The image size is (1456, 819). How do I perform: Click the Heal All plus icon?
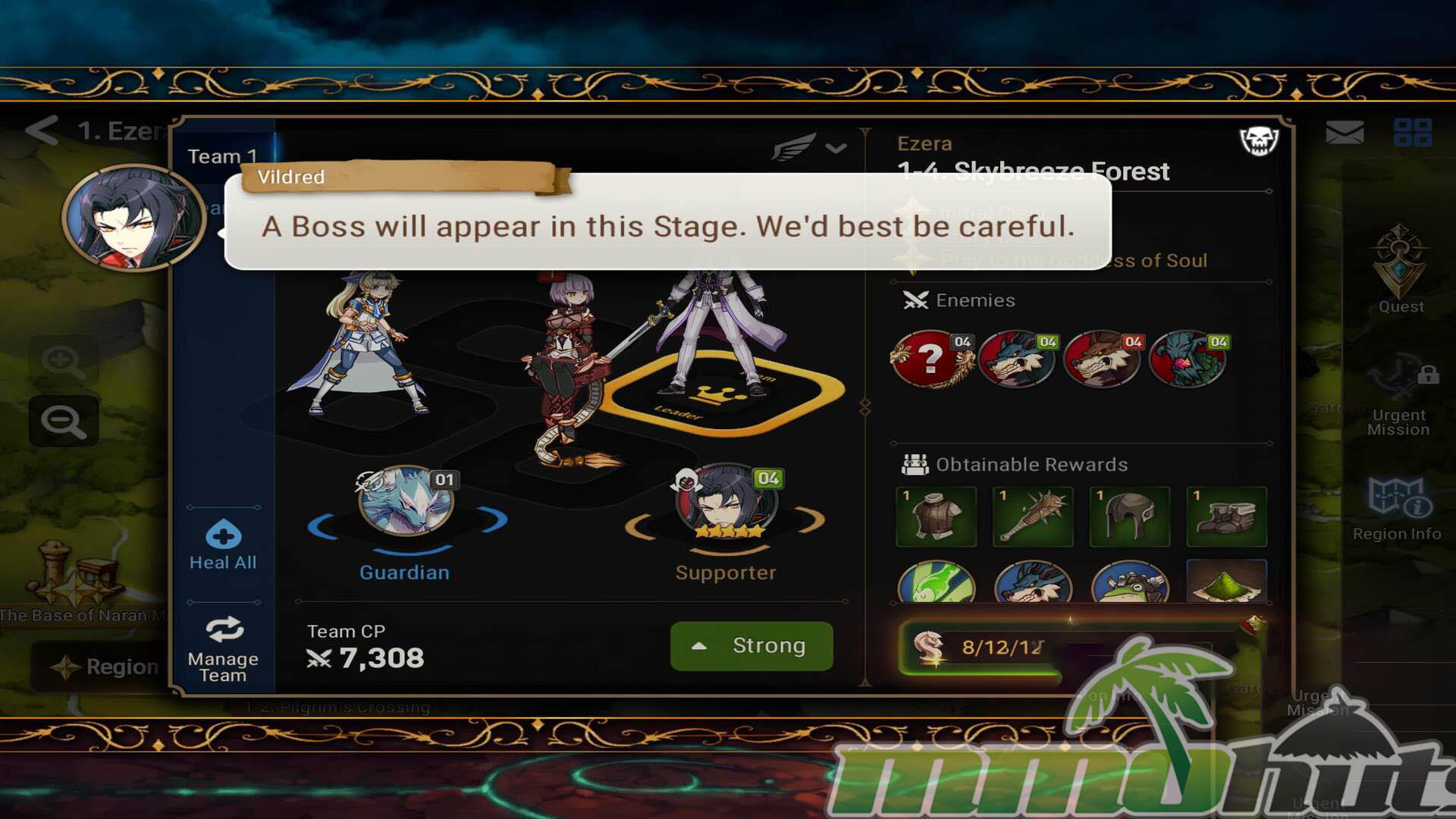tap(223, 535)
